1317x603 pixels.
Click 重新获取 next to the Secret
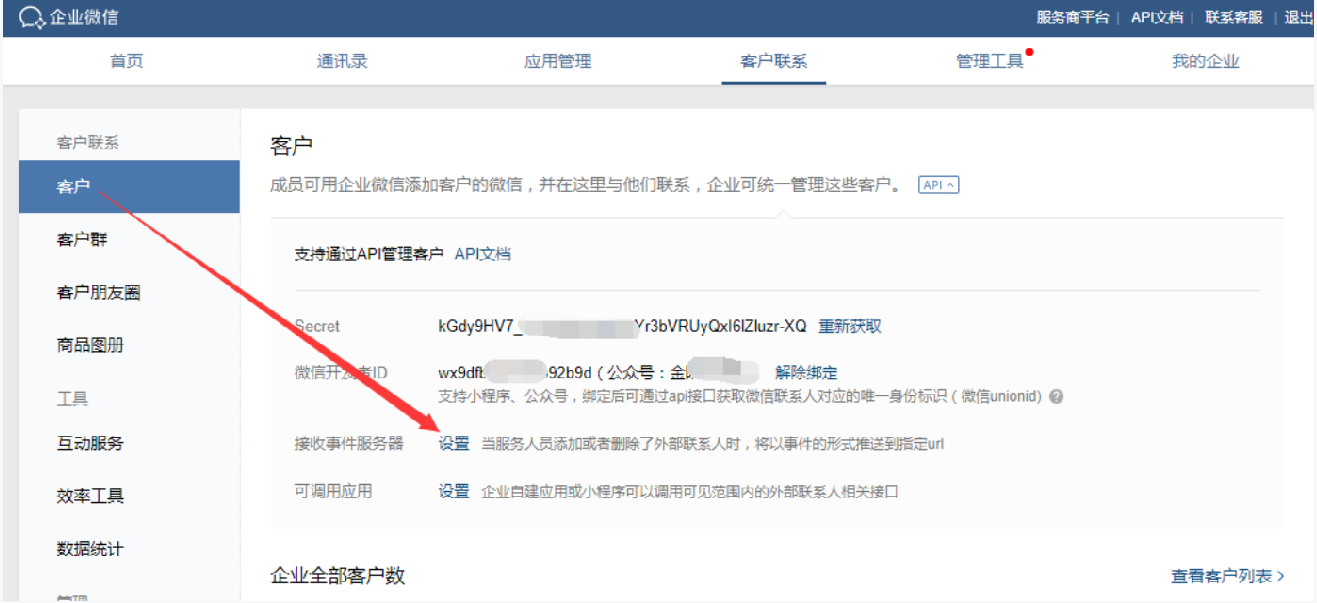pos(850,326)
